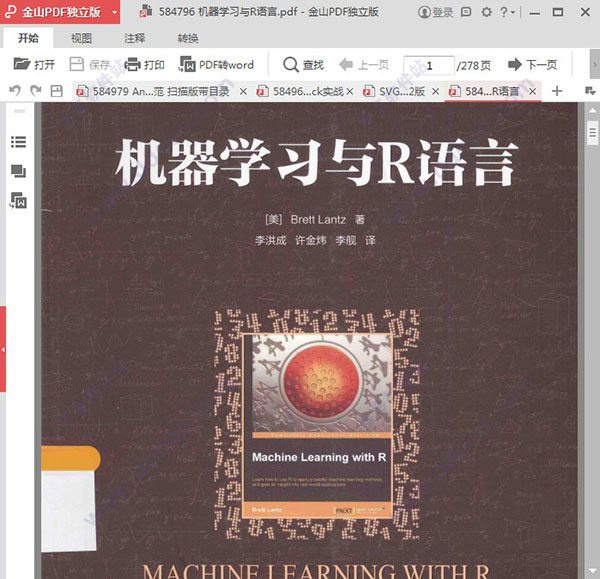This screenshot has height=579, width=600.
Task: Click the vertical scrollbar down arrow
Action: click(592, 572)
